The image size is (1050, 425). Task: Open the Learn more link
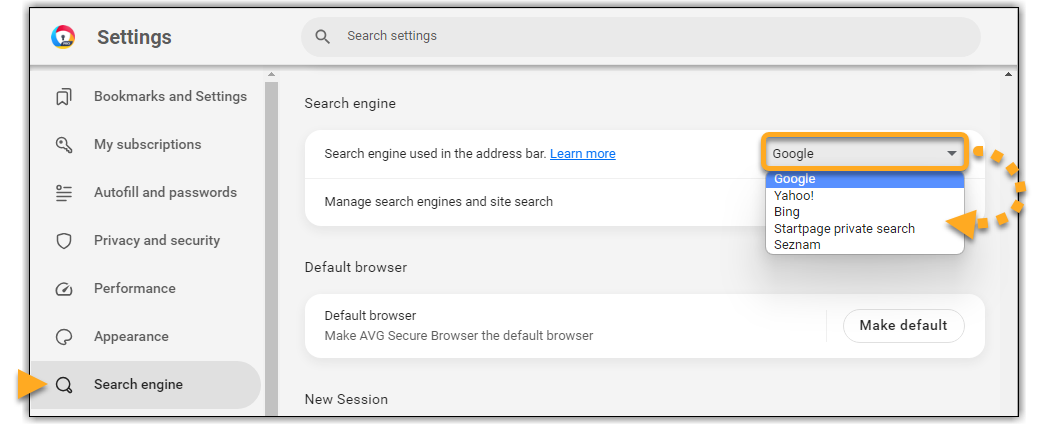click(582, 154)
